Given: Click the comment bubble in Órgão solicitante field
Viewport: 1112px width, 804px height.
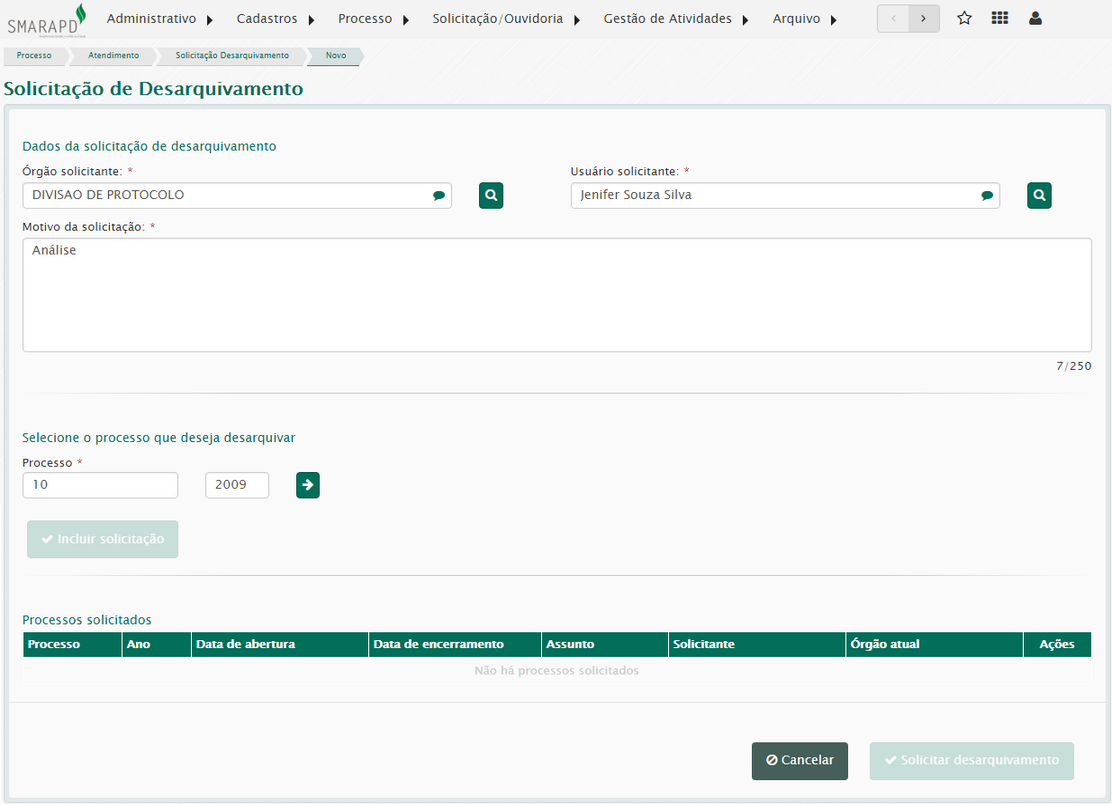Looking at the screenshot, I should (x=438, y=196).
